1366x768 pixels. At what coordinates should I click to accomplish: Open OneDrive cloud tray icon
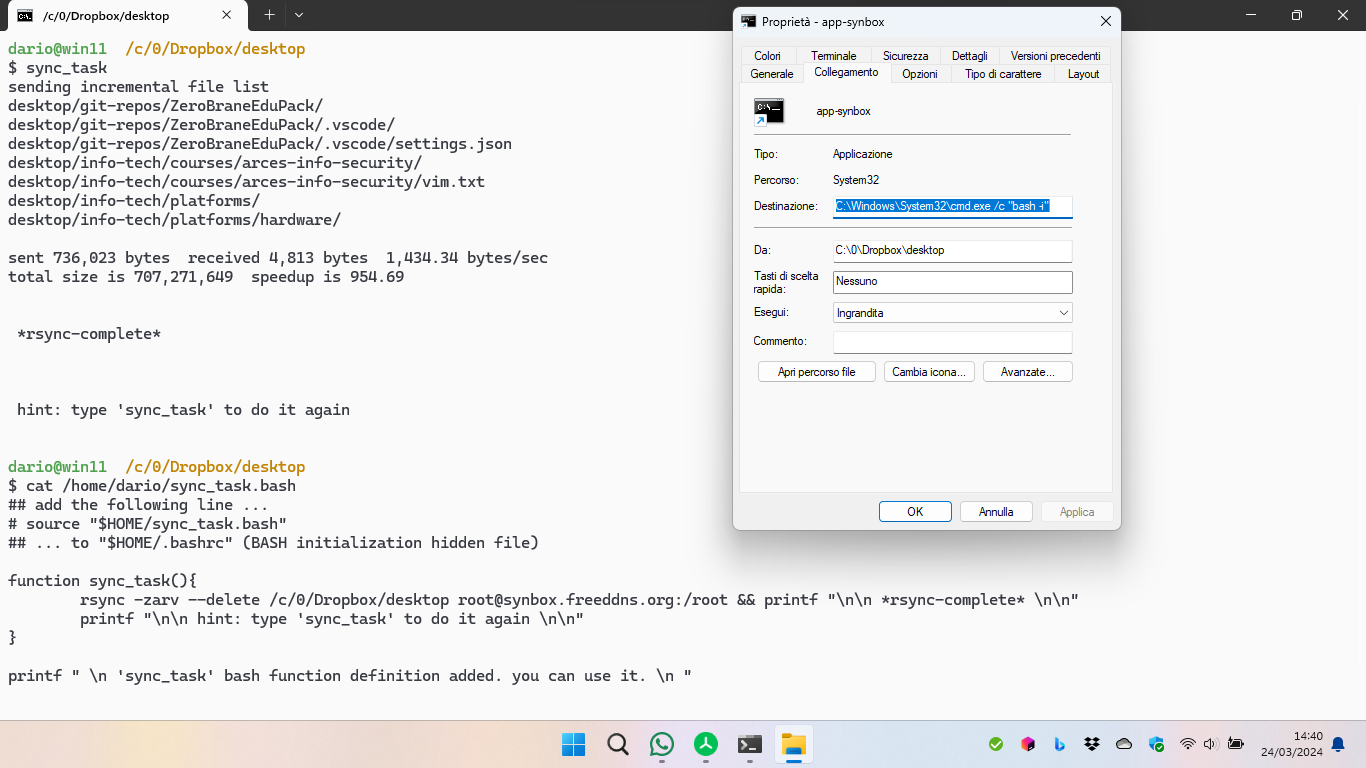pyautogui.click(x=1124, y=744)
